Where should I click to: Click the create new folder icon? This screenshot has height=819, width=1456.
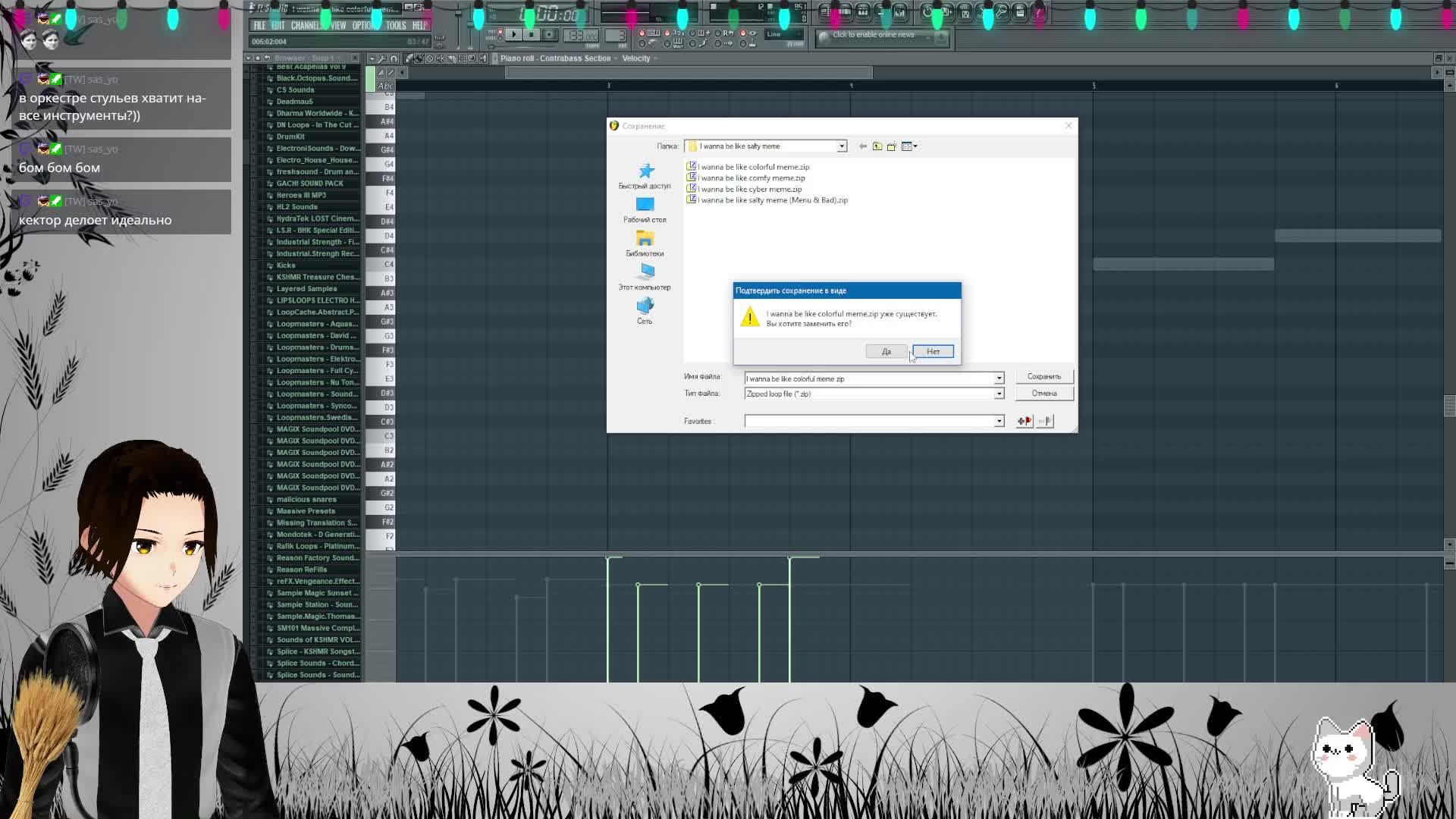point(892,146)
